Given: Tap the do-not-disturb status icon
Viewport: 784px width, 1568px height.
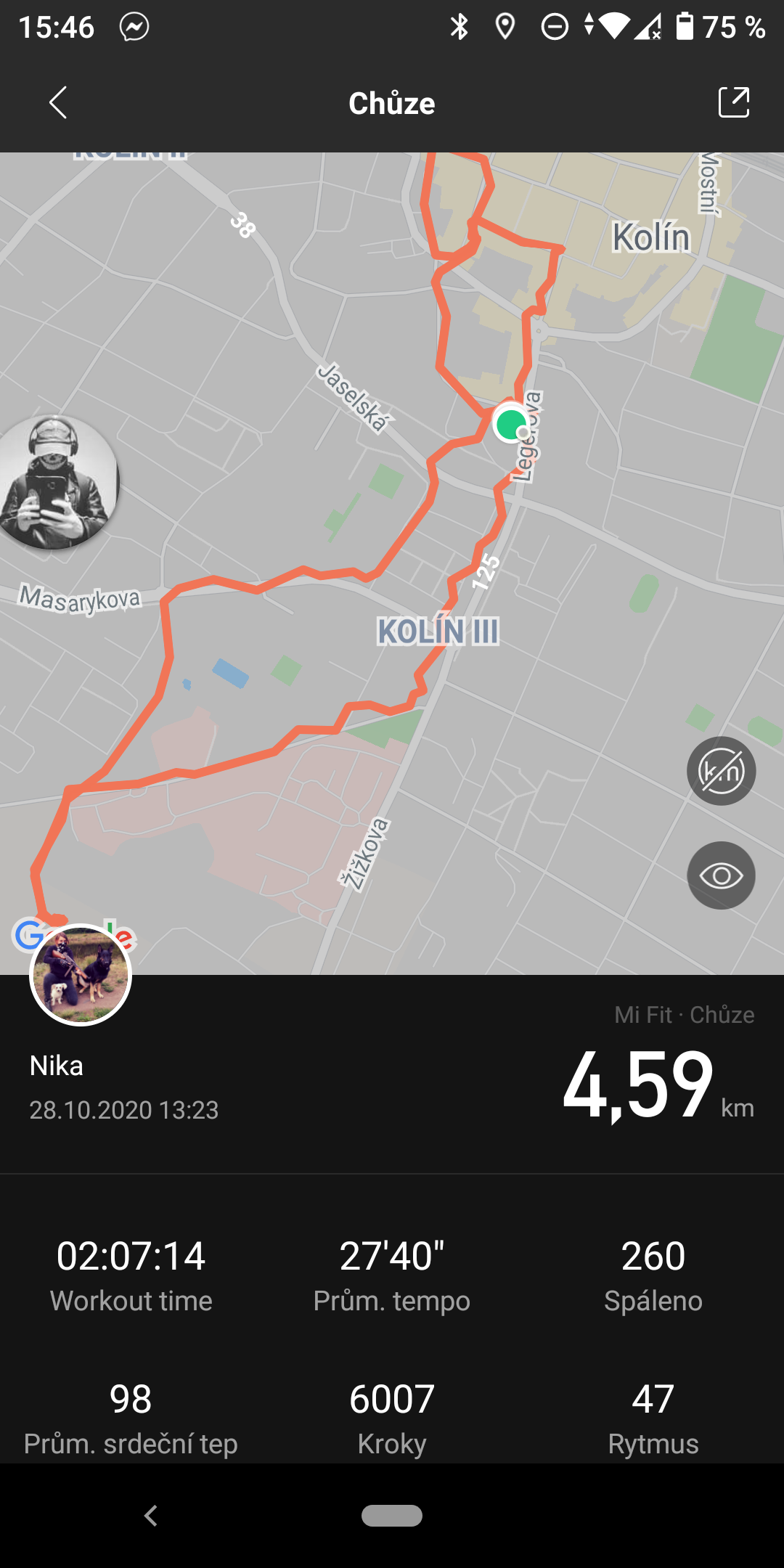Looking at the screenshot, I should point(555,28).
